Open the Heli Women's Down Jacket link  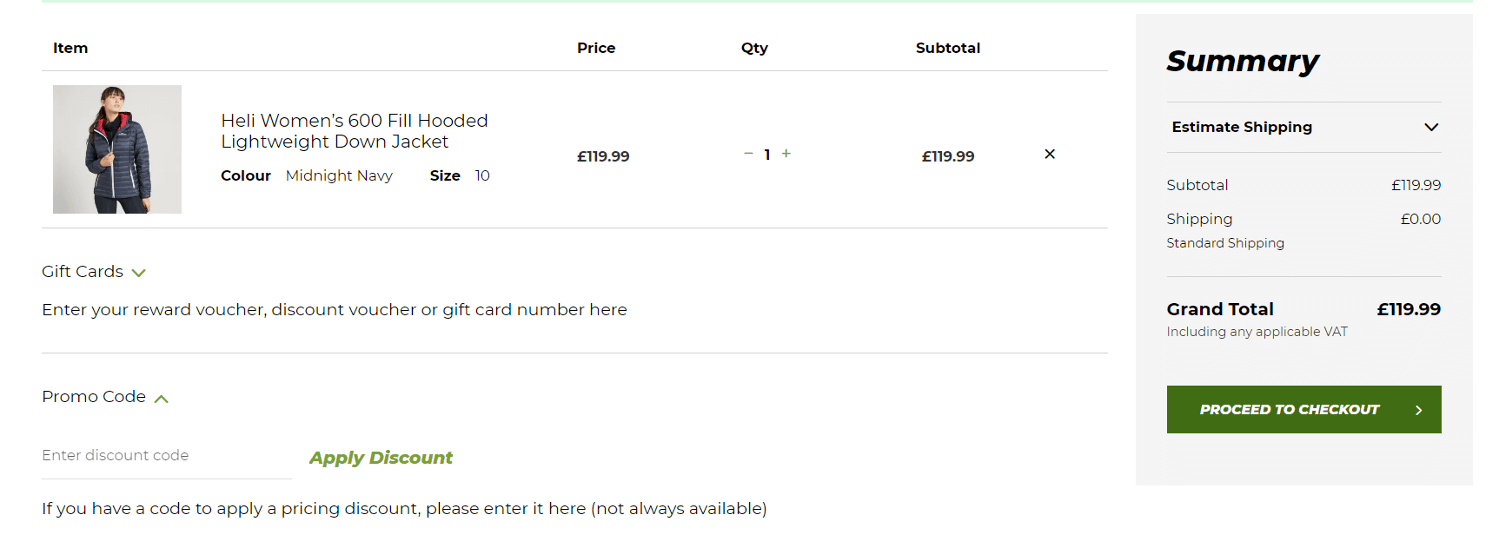[354, 131]
